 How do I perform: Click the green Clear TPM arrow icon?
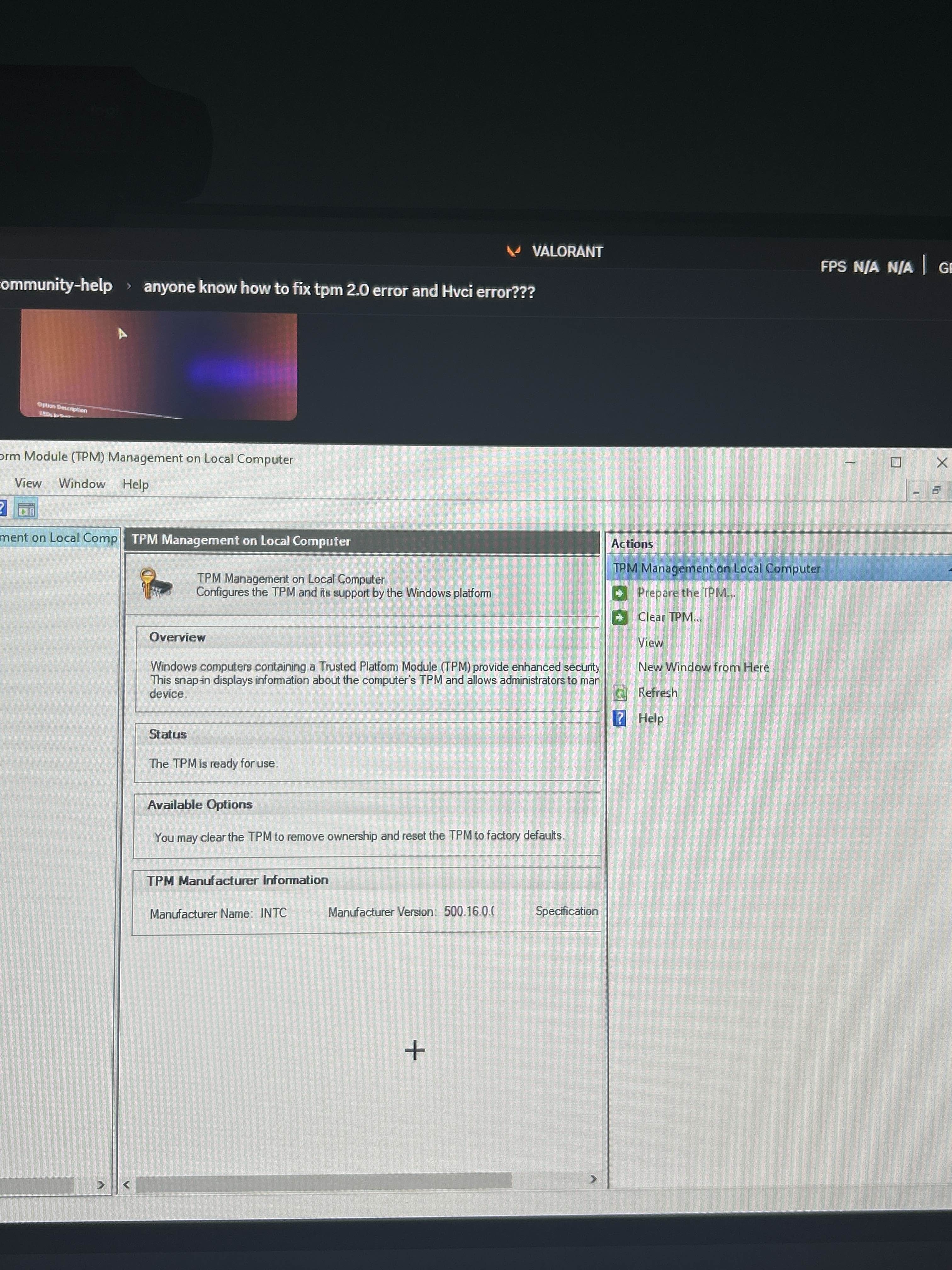[620, 617]
